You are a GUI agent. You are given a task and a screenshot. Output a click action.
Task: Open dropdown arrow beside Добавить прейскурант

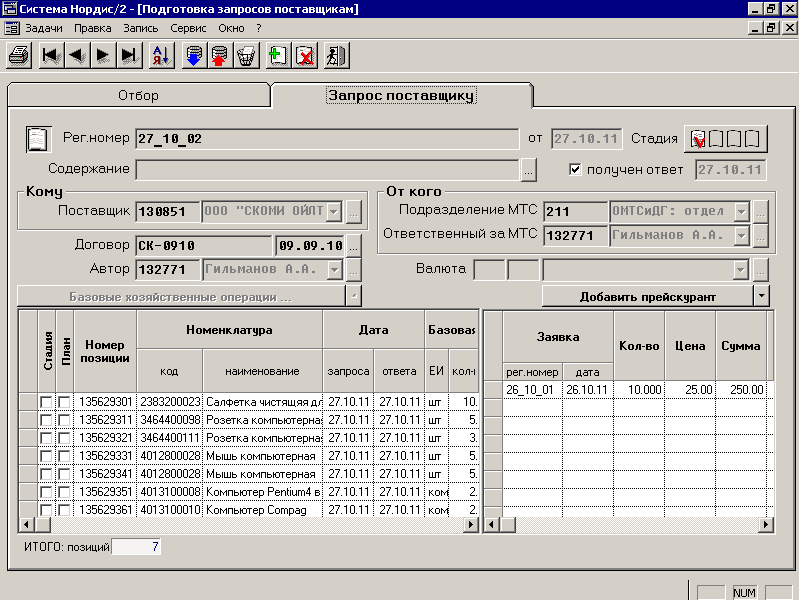click(761, 296)
